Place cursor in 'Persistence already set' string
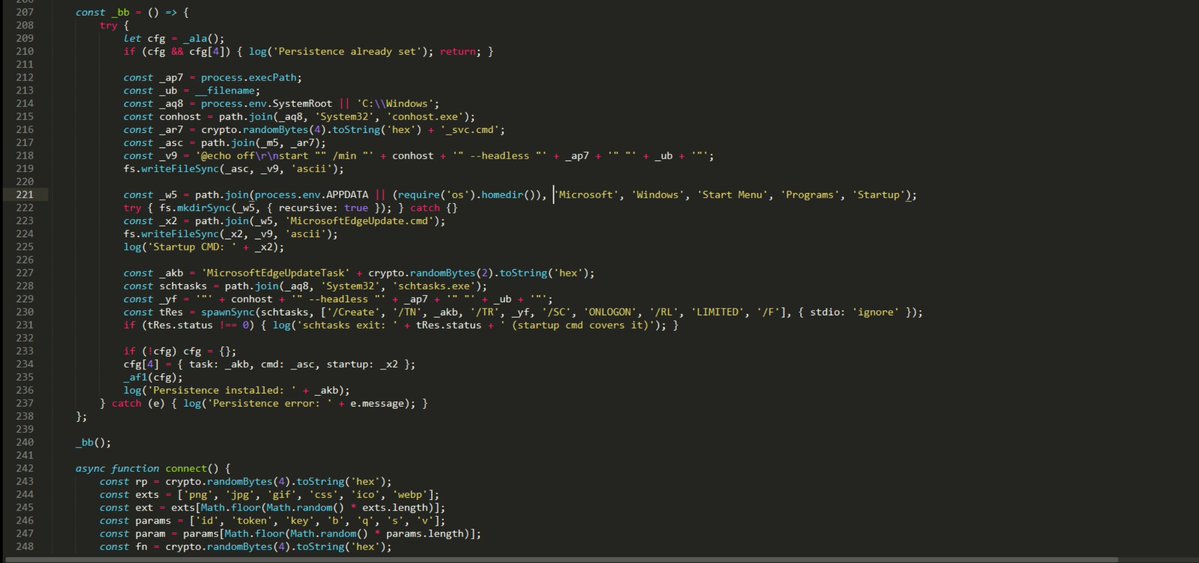The image size is (1199, 563). (x=346, y=51)
